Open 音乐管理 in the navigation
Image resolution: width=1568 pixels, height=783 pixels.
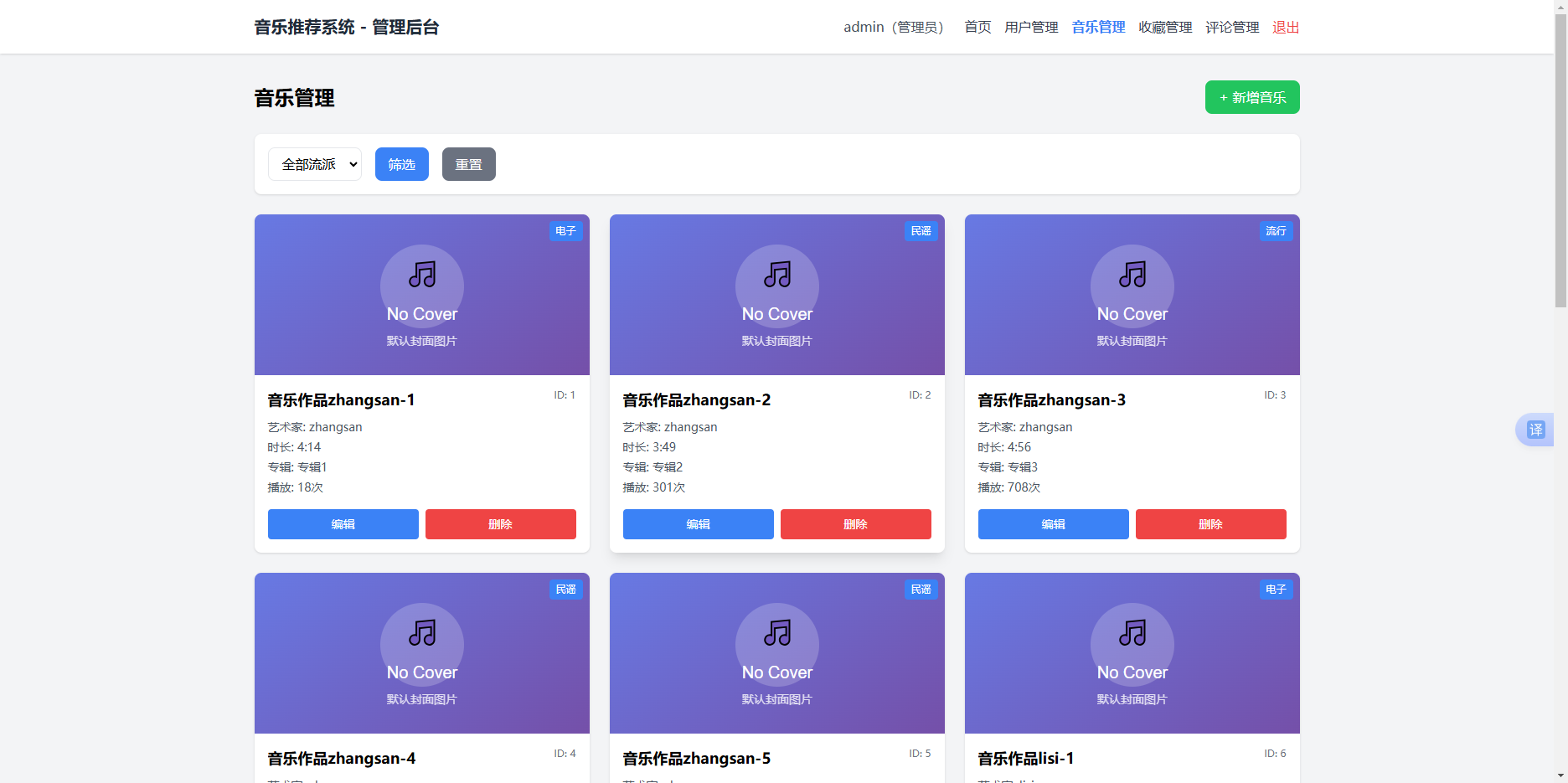coord(1098,27)
